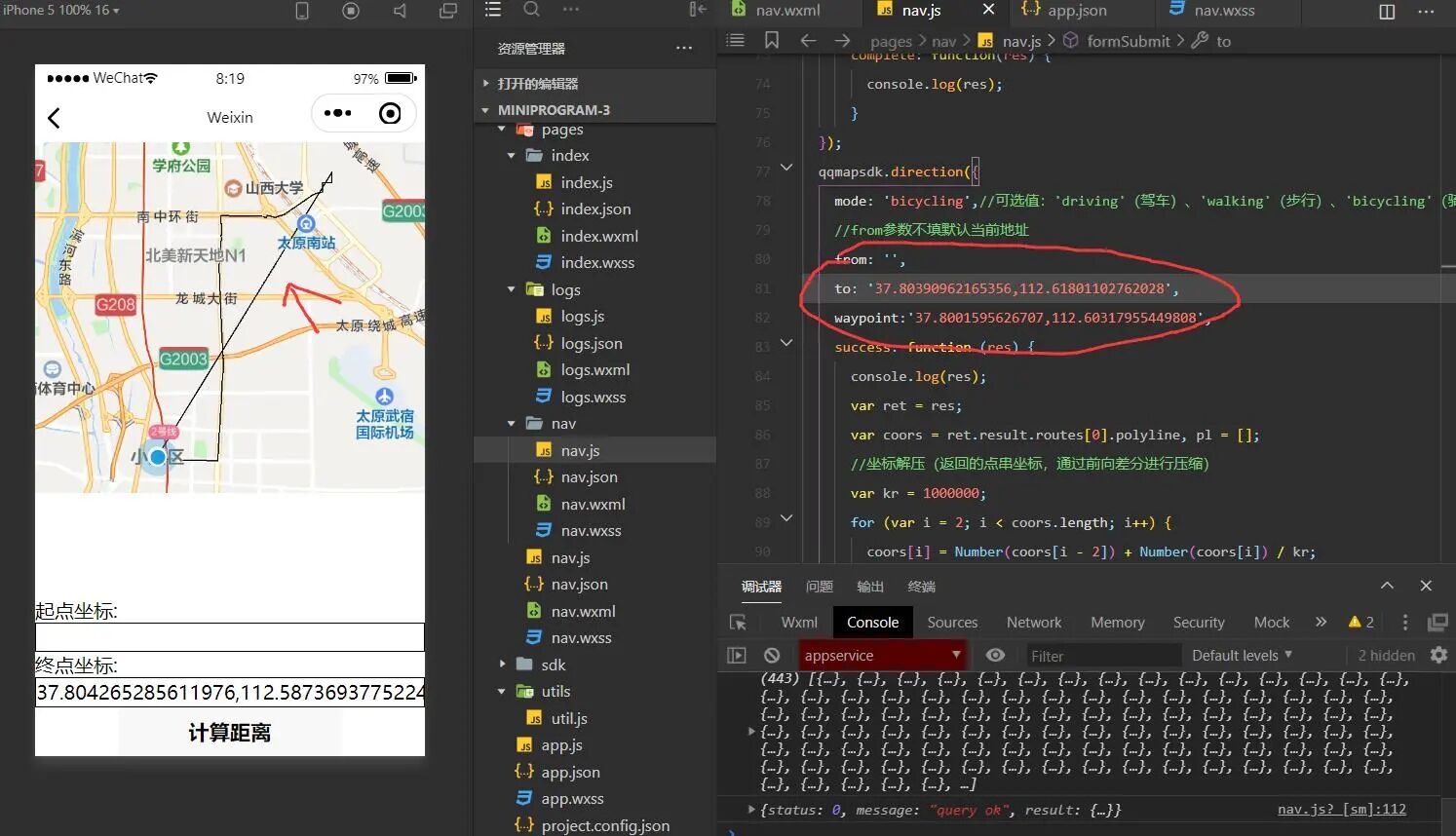Click the outline list icon beside the bookmark
Image resolution: width=1456 pixels, height=836 pixels.
736,40
